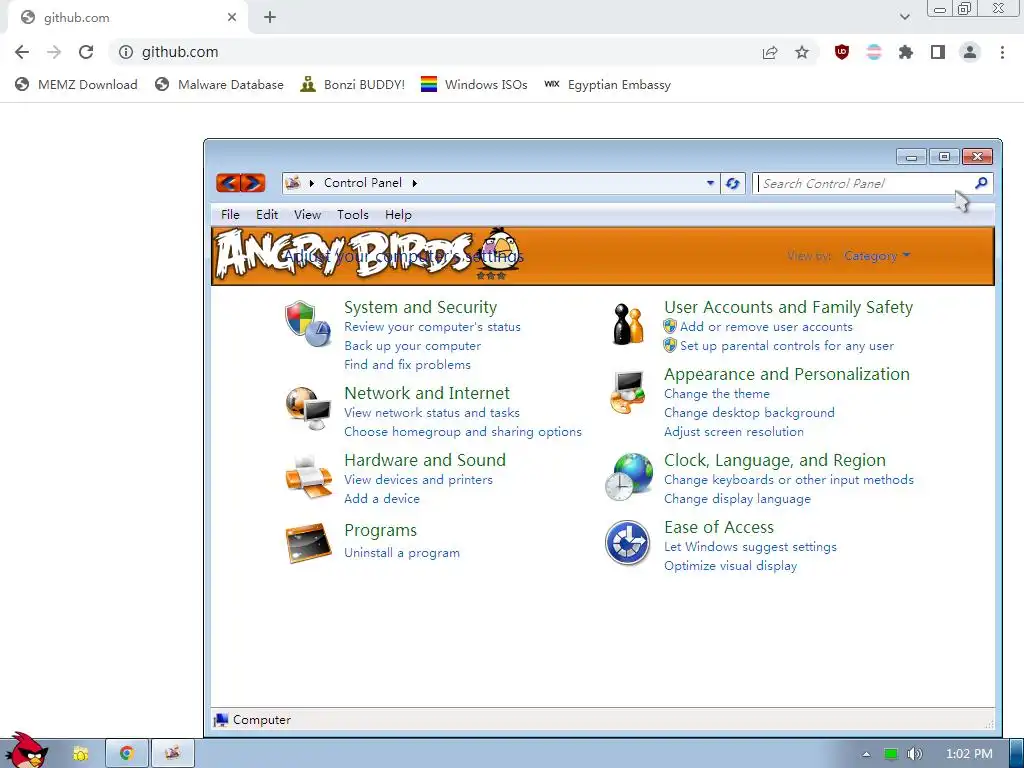Open Clock, Language, and Region globe icon
Image resolution: width=1024 pixels, height=768 pixels.
[628, 477]
